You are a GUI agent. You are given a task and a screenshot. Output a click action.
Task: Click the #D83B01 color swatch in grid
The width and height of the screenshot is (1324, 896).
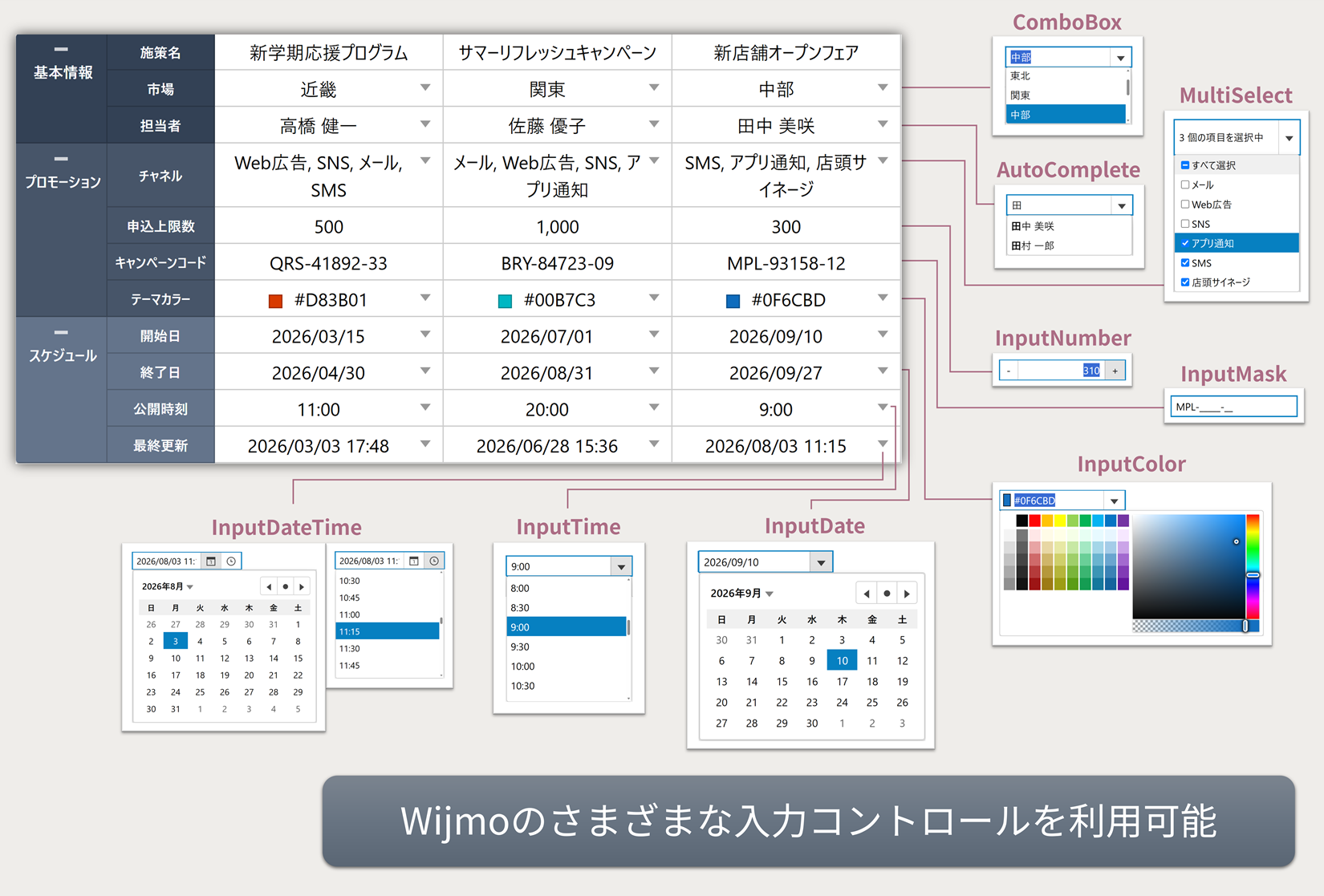(275, 301)
